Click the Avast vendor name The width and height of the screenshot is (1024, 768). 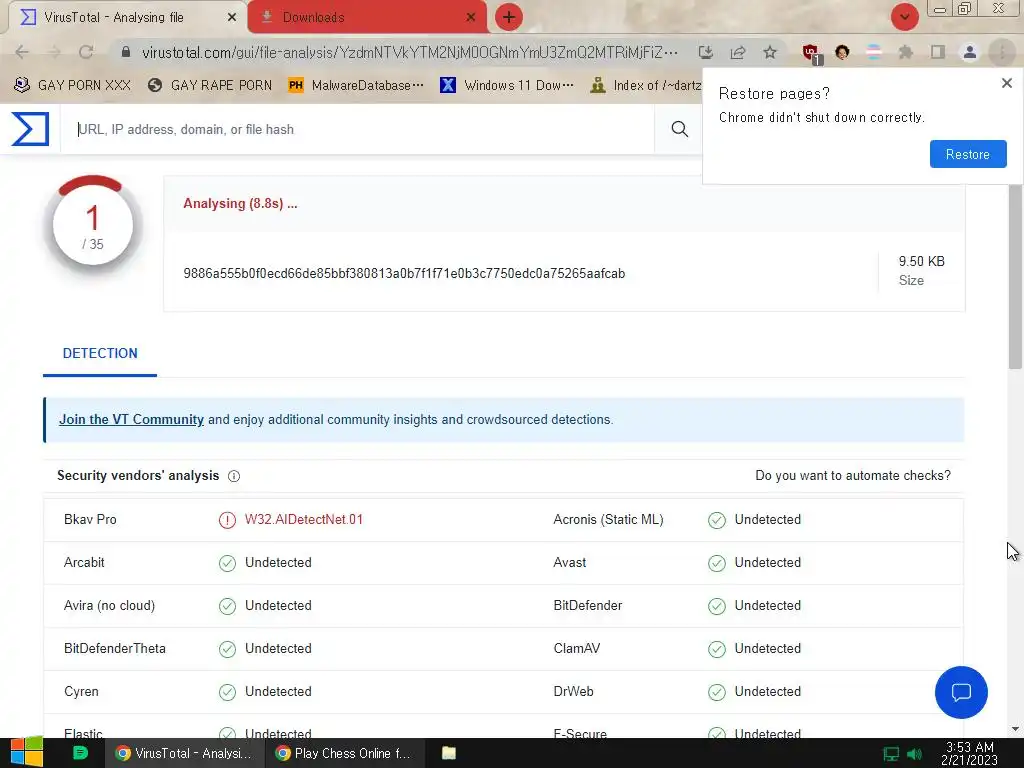tap(569, 562)
